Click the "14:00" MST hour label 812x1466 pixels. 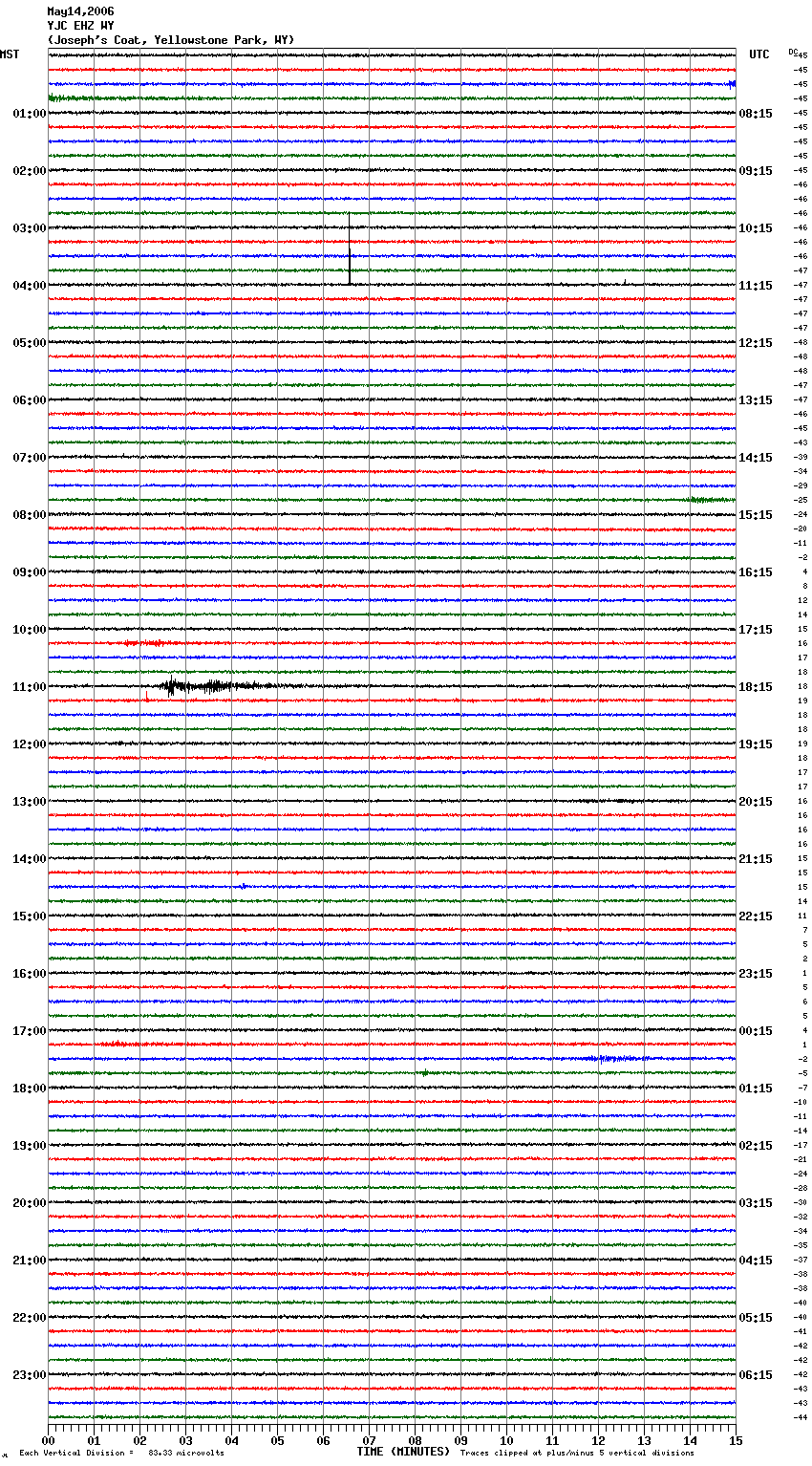[x=30, y=859]
